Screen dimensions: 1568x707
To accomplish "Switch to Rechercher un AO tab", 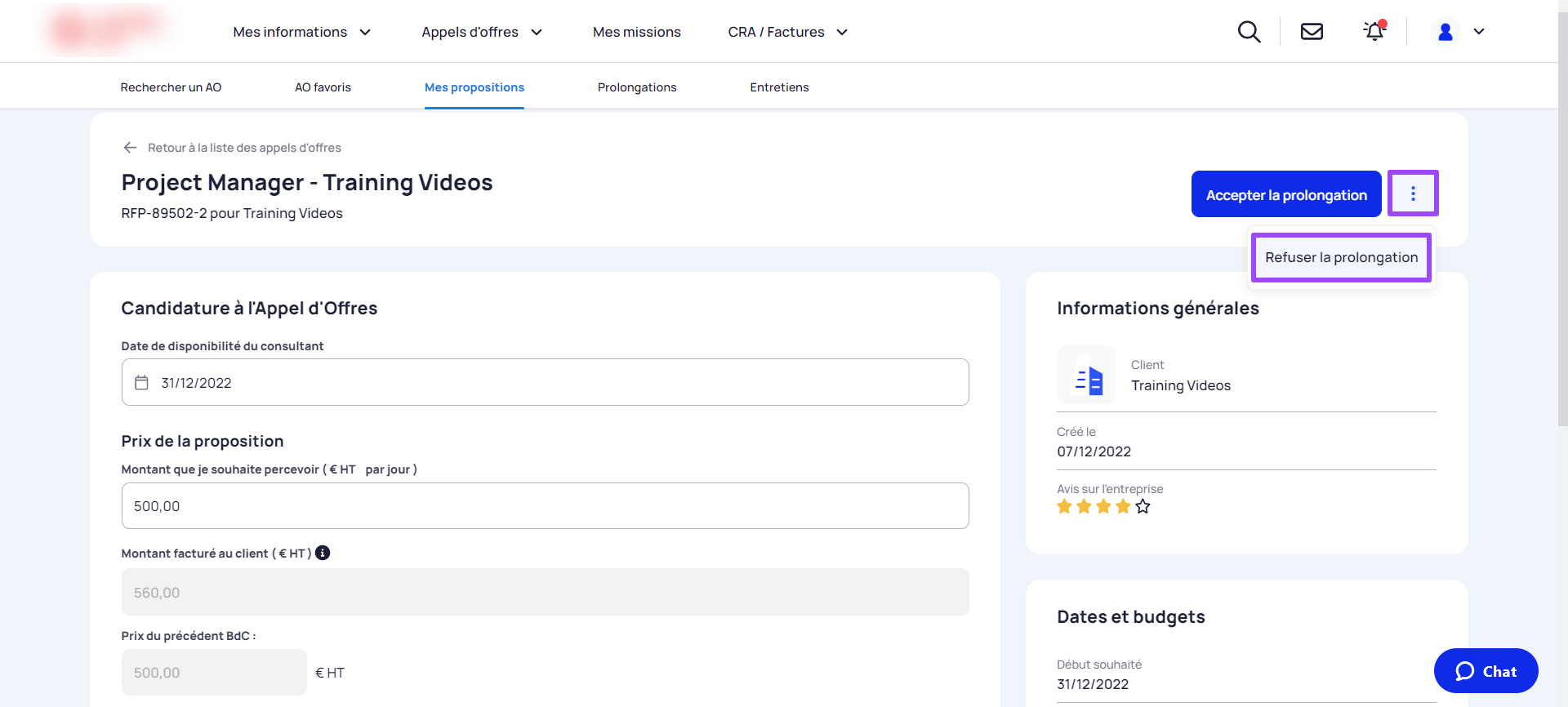I will click(x=171, y=87).
